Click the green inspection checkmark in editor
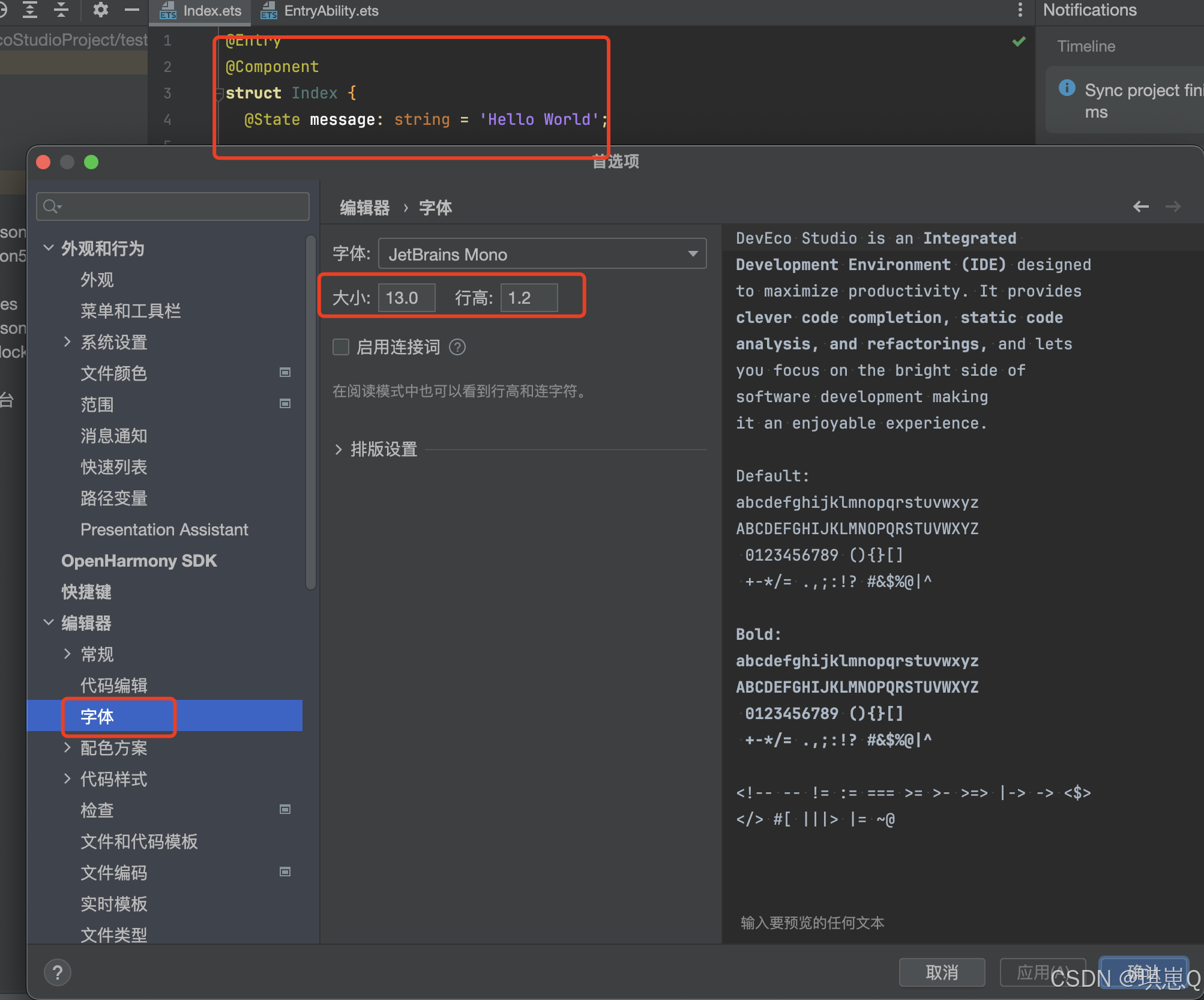 point(1019,41)
